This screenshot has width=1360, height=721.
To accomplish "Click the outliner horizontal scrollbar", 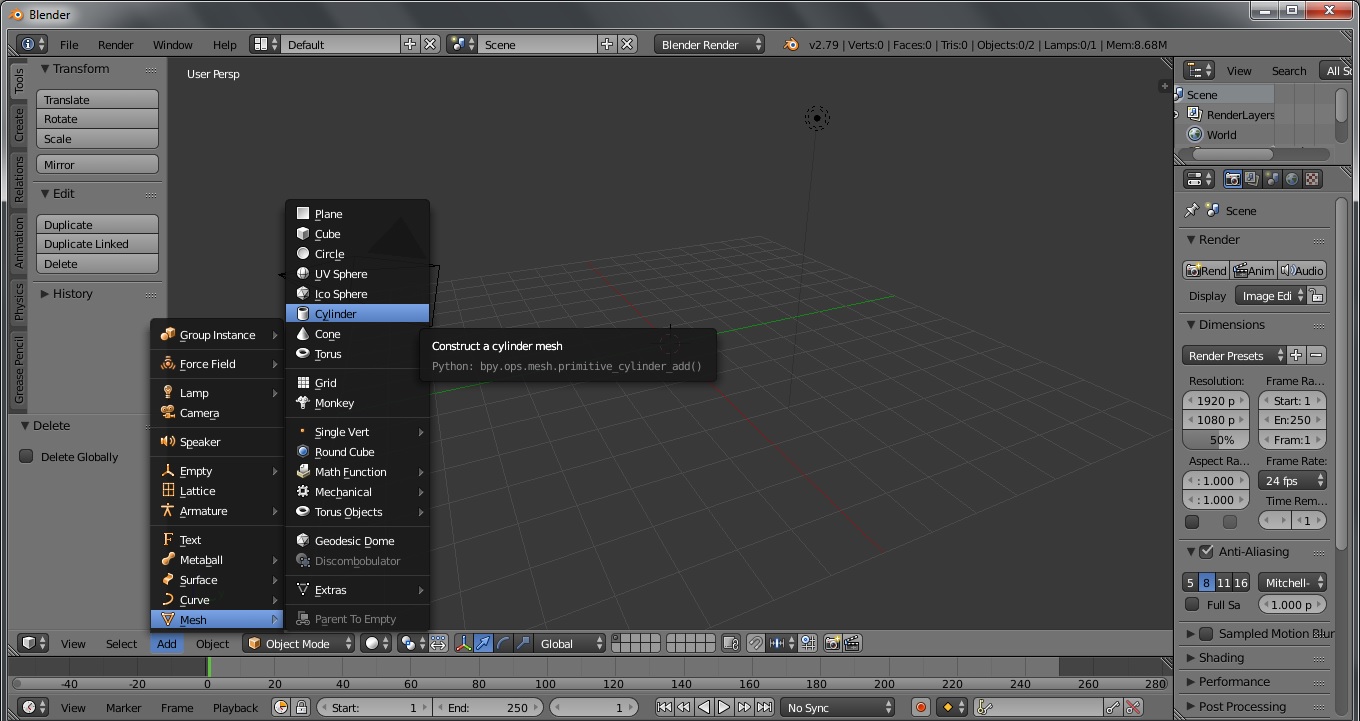I will coord(1232,154).
